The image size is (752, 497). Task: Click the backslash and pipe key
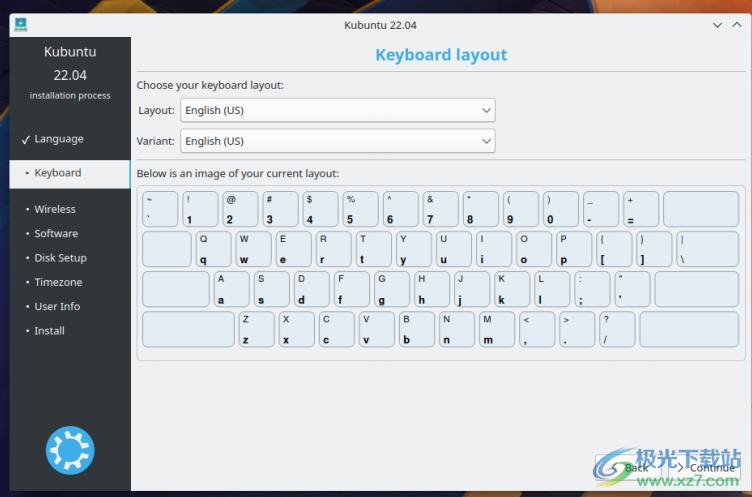click(x=707, y=249)
